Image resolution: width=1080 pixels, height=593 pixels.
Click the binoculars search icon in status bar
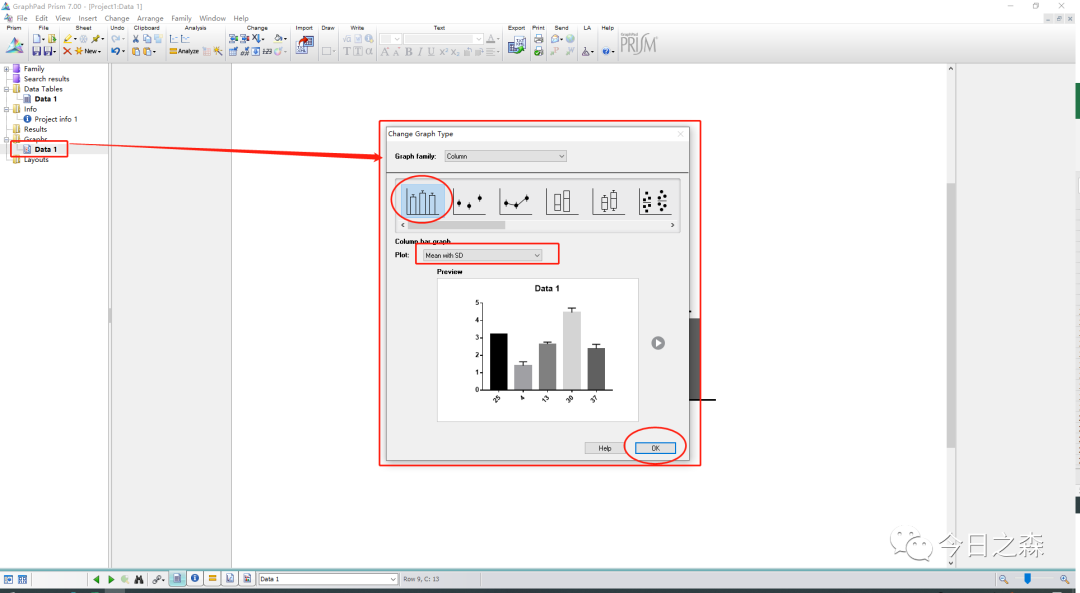pyautogui.click(x=138, y=579)
